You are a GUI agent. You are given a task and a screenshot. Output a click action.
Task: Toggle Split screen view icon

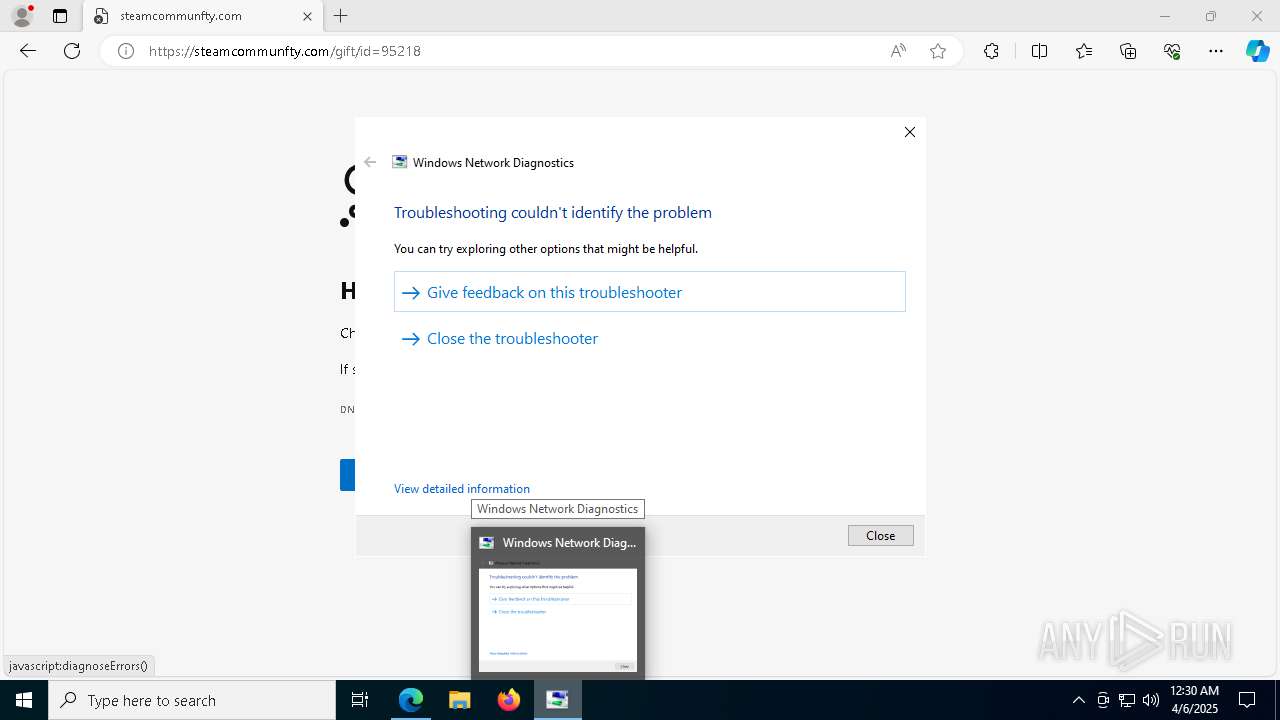(1039, 51)
